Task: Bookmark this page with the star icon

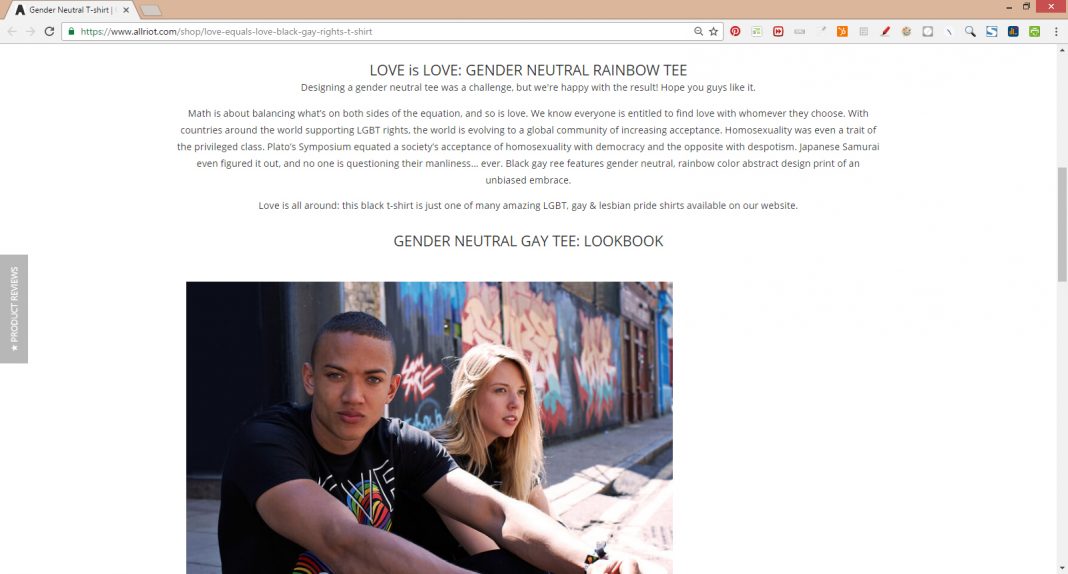Action: coord(713,31)
